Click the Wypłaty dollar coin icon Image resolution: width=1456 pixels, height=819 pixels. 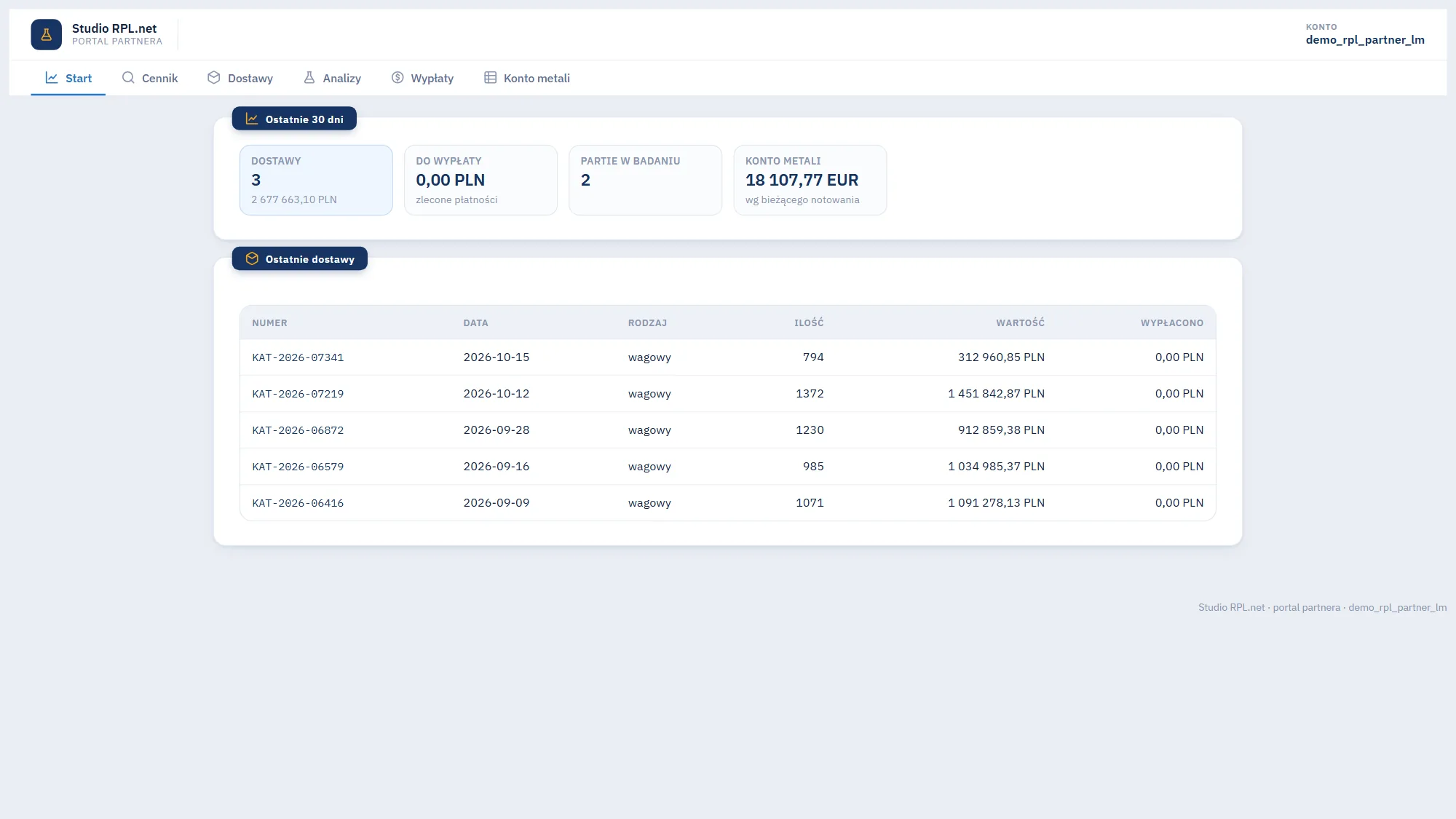click(397, 77)
